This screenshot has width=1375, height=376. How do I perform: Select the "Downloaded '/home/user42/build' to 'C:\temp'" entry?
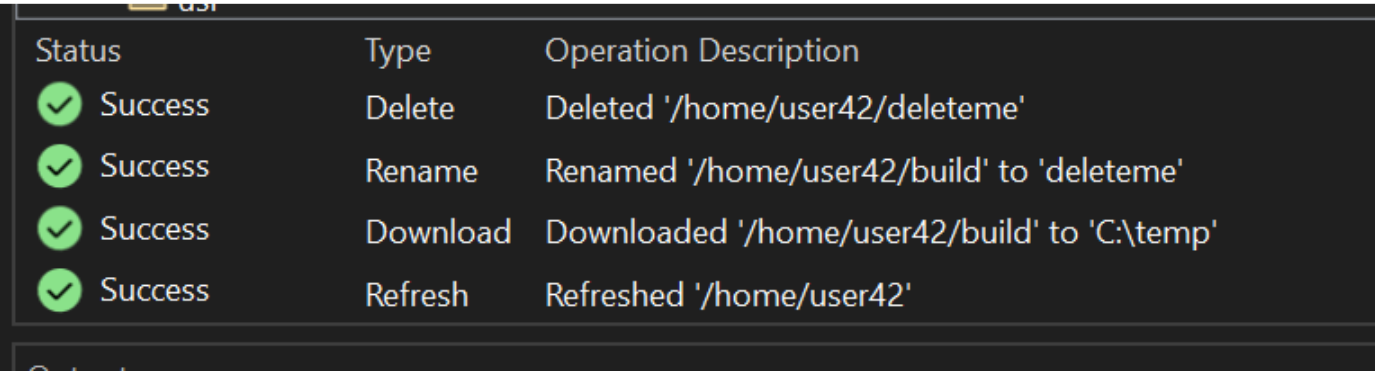[x=880, y=233]
